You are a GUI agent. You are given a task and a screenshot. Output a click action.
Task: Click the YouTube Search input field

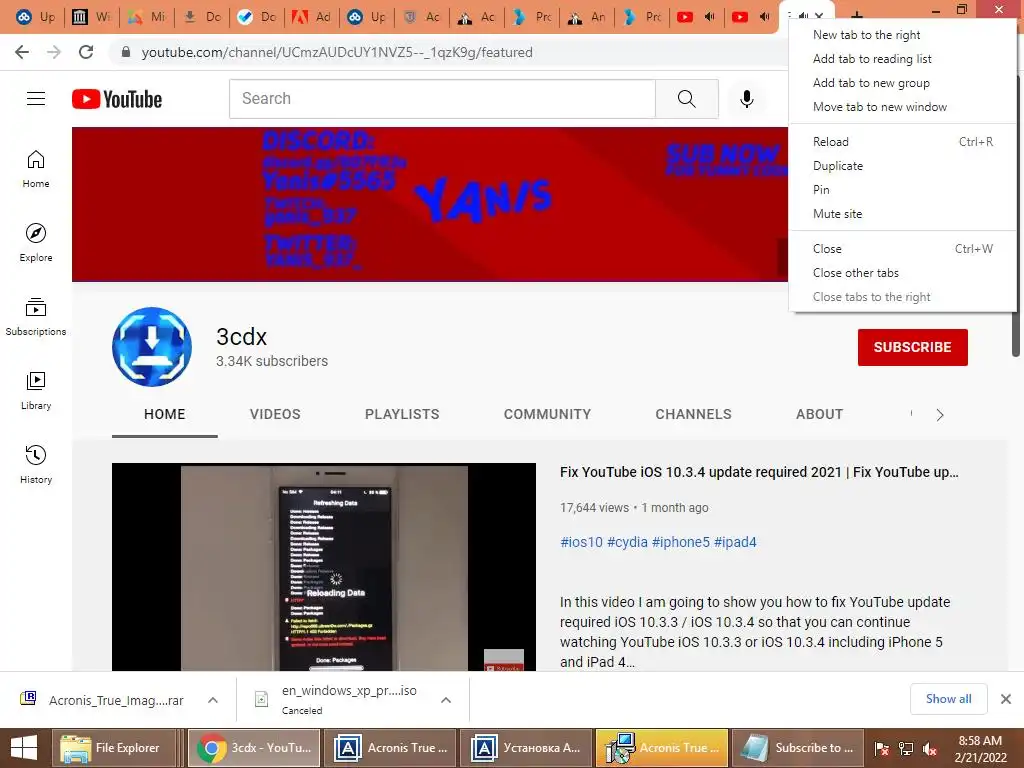click(442, 99)
